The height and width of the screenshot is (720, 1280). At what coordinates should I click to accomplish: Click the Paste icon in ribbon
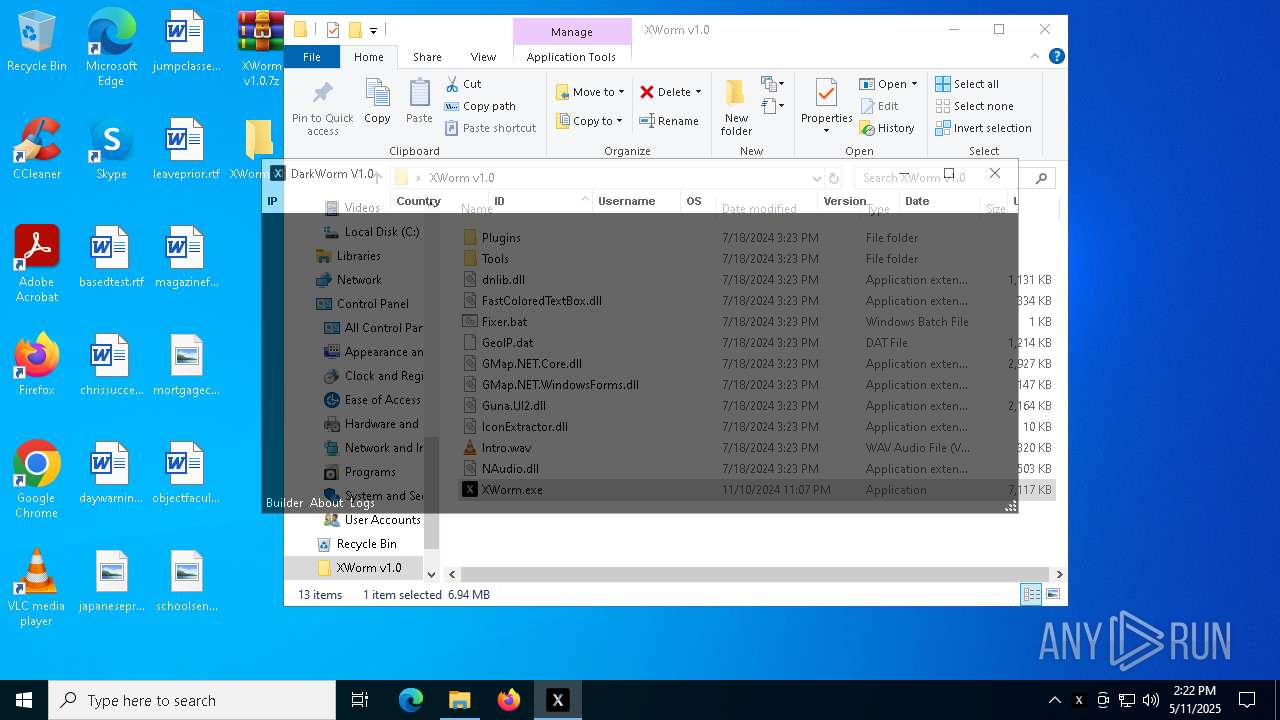point(419,101)
